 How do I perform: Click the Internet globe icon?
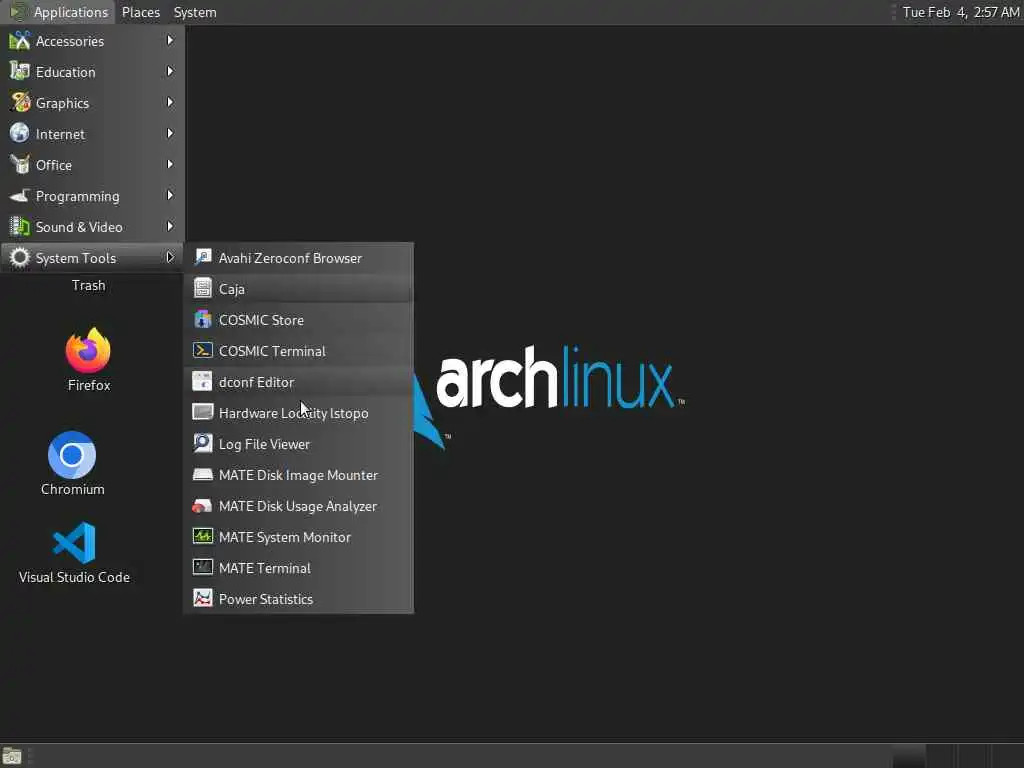(20, 133)
